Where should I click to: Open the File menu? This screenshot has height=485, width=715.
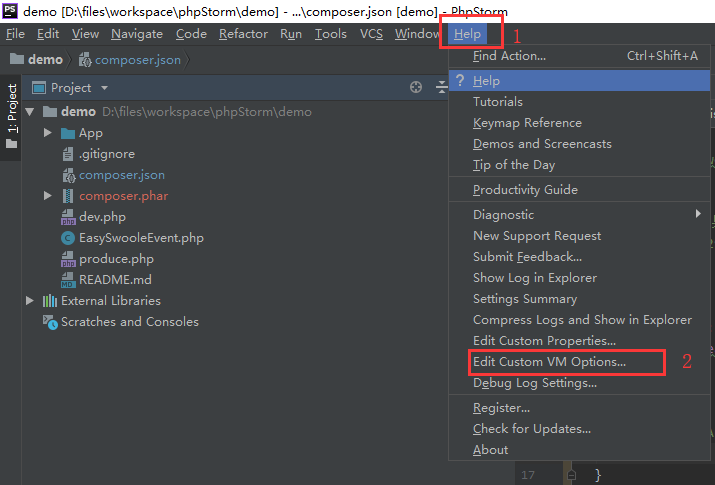(15, 34)
